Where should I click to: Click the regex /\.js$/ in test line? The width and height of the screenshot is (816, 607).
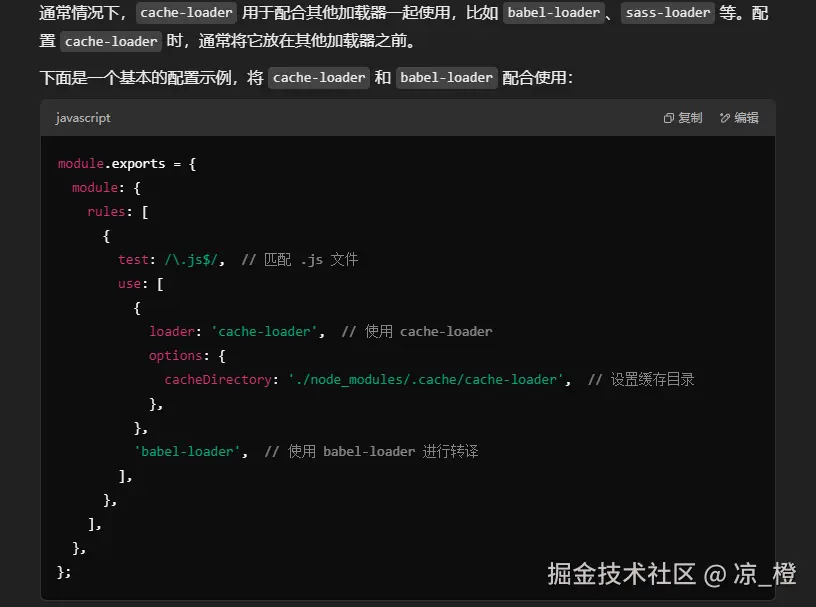[191, 260]
